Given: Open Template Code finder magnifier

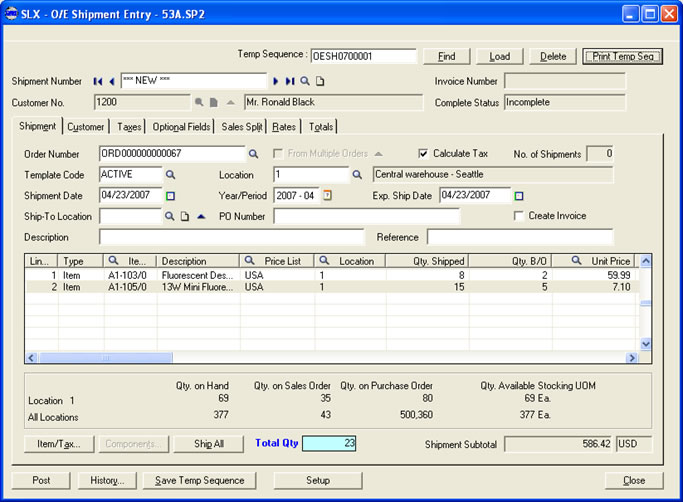Looking at the screenshot, I should point(170,175).
